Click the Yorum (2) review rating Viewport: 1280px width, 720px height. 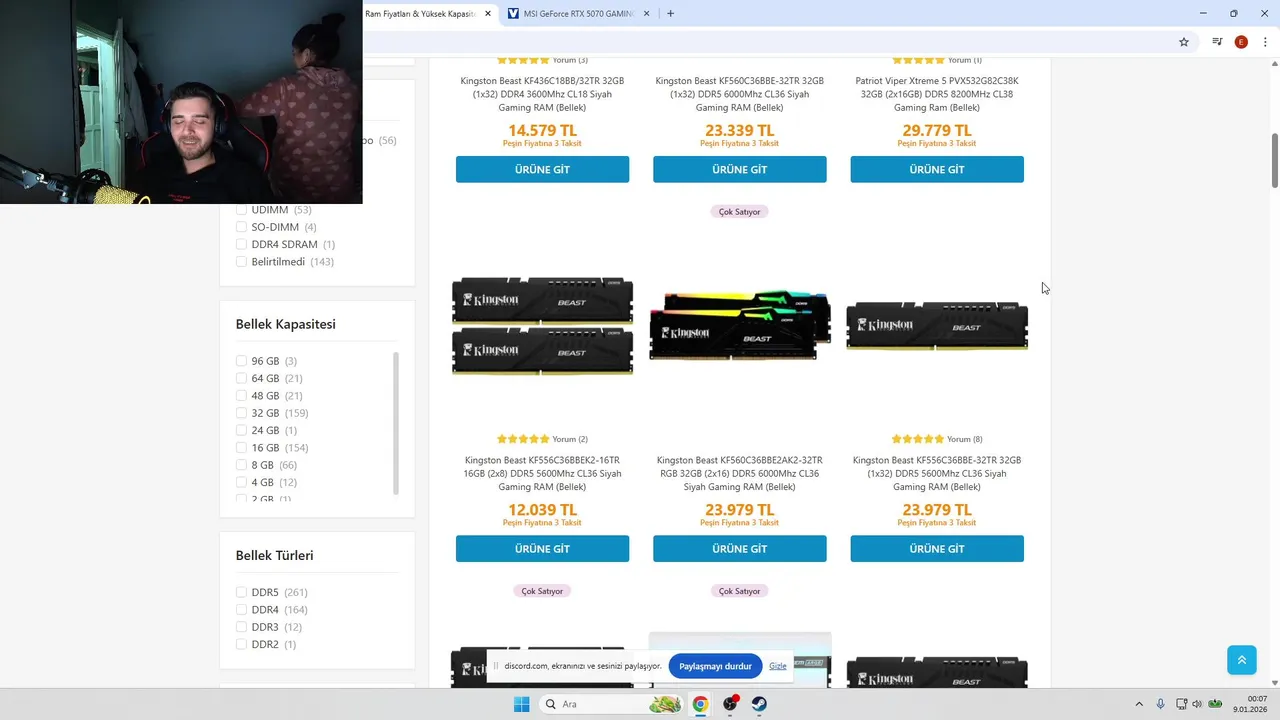542,439
